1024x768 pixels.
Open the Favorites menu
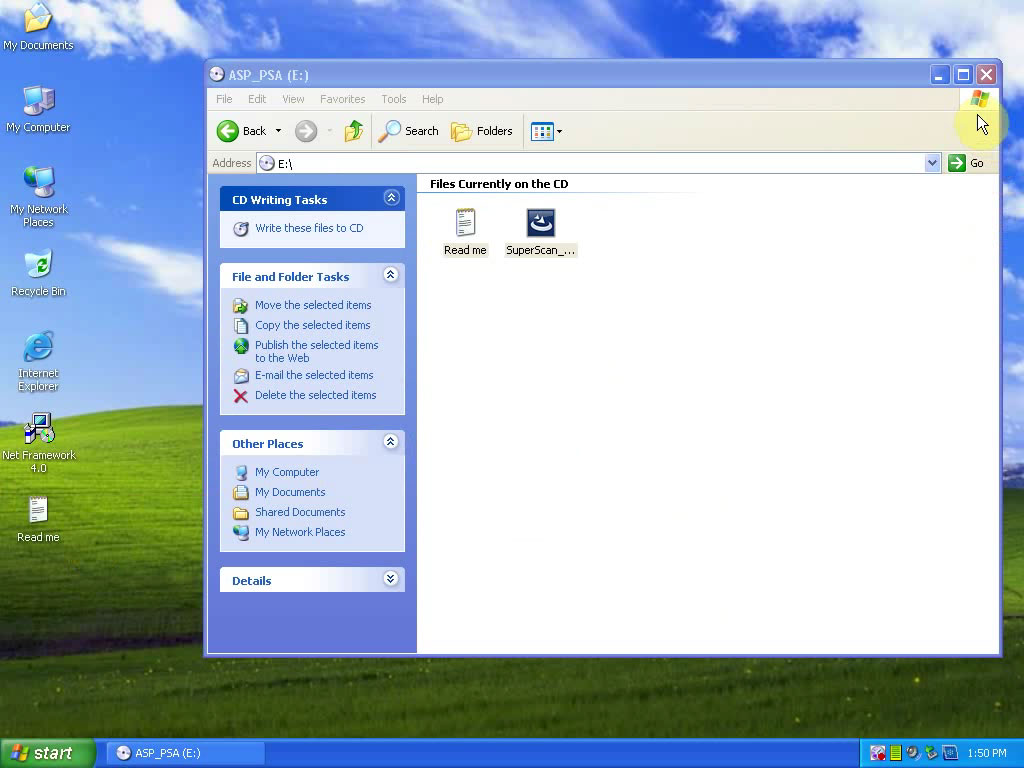click(x=342, y=99)
